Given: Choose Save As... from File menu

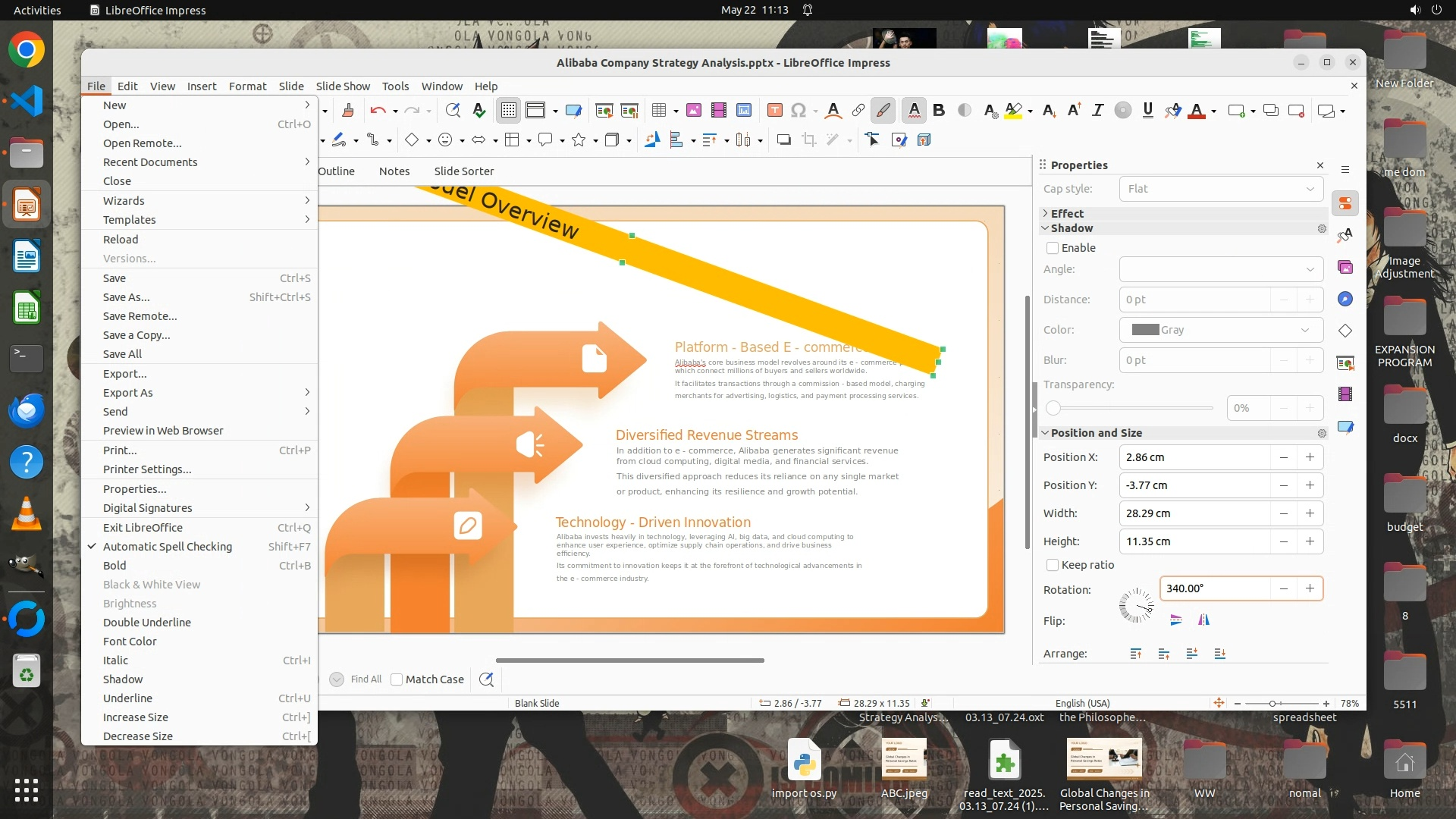Looking at the screenshot, I should point(127,297).
